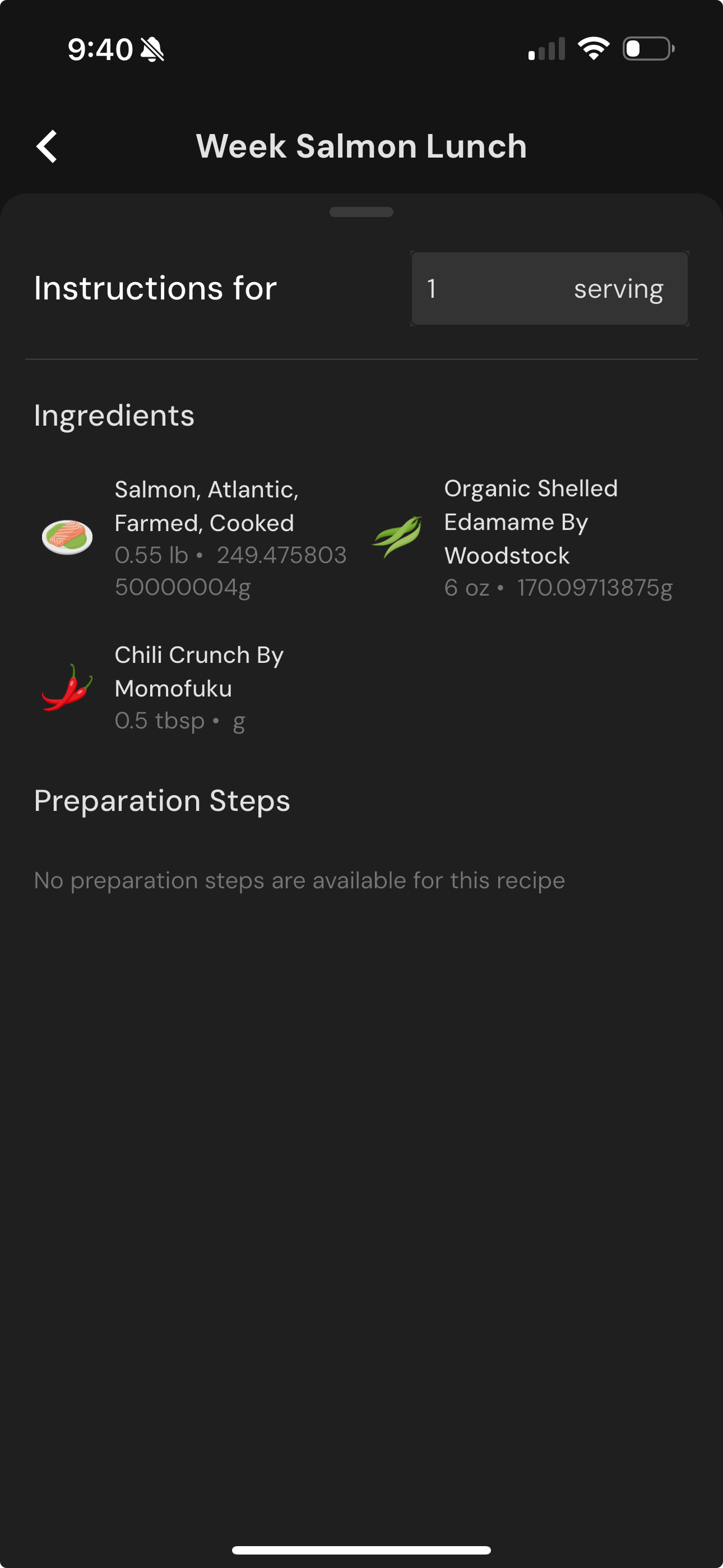Open the serving unit selector
The image size is (723, 1568).
click(x=618, y=288)
